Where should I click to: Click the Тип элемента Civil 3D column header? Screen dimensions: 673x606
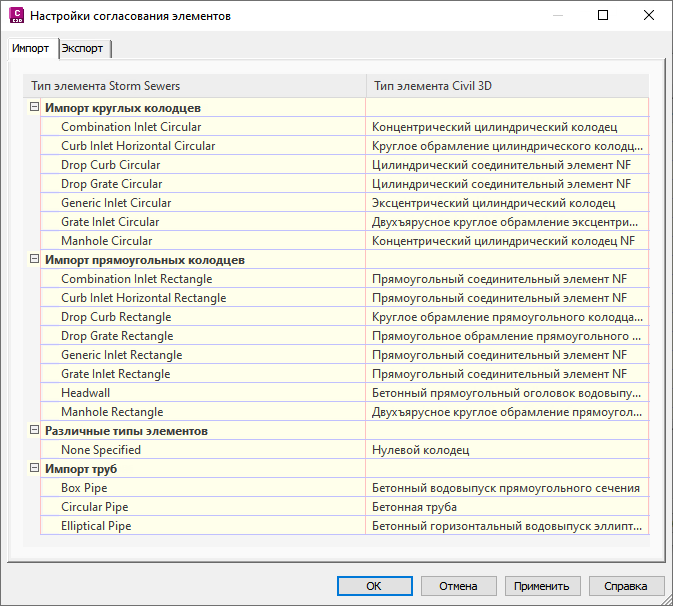click(x=431, y=86)
